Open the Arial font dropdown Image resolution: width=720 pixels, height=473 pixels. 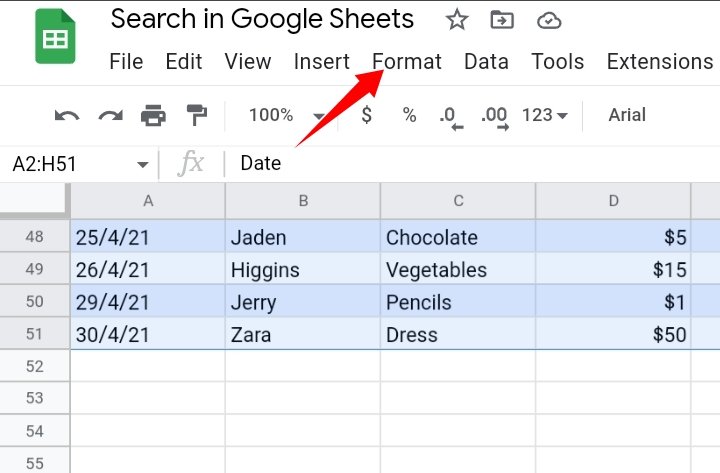point(627,115)
